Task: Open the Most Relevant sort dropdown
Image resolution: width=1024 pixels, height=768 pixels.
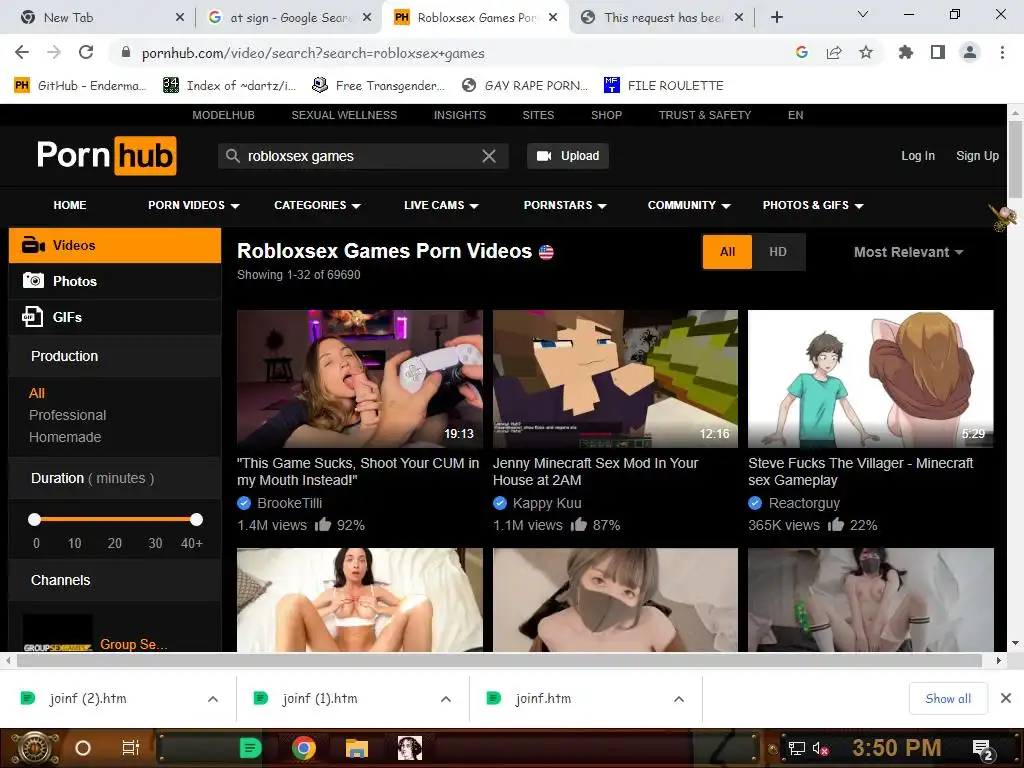Action: [x=908, y=252]
